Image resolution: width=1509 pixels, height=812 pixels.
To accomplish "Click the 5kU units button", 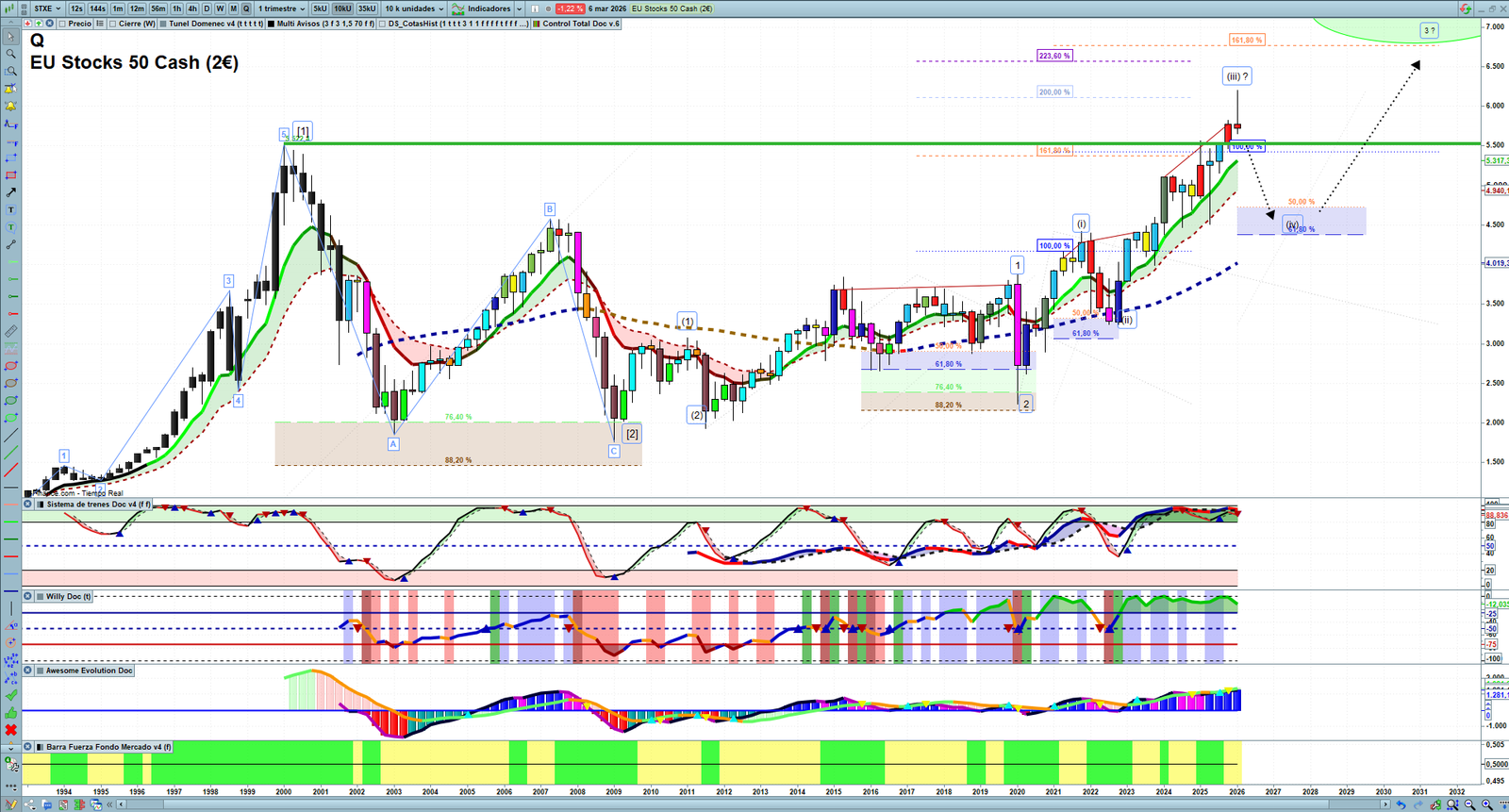I will 321,8.
